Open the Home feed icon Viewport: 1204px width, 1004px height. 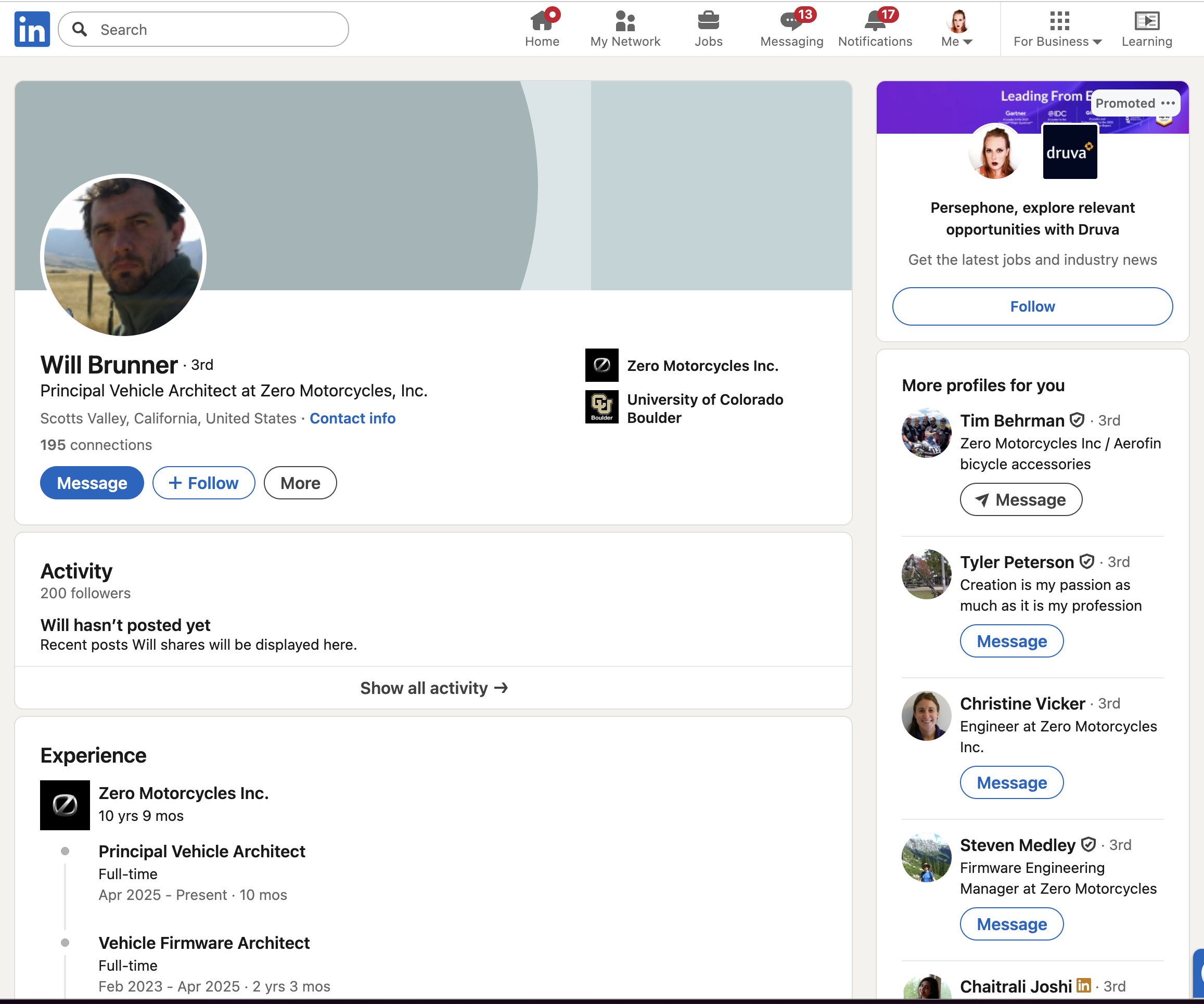[541, 22]
